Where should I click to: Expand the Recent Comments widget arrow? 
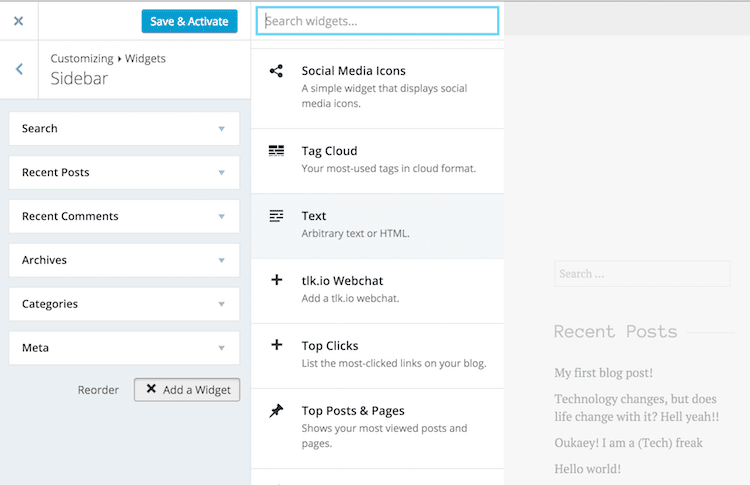(221, 217)
